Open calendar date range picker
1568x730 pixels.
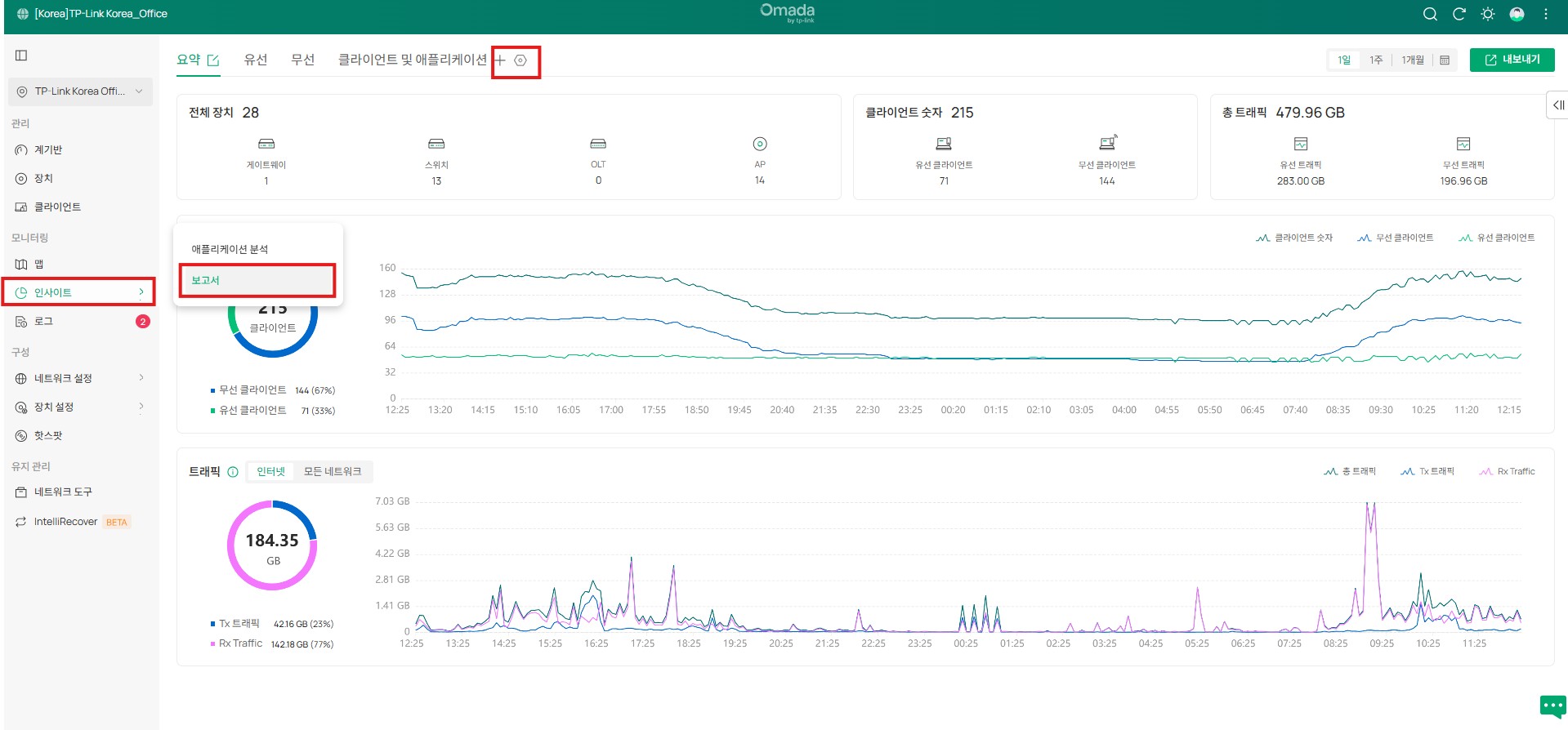[1445, 60]
